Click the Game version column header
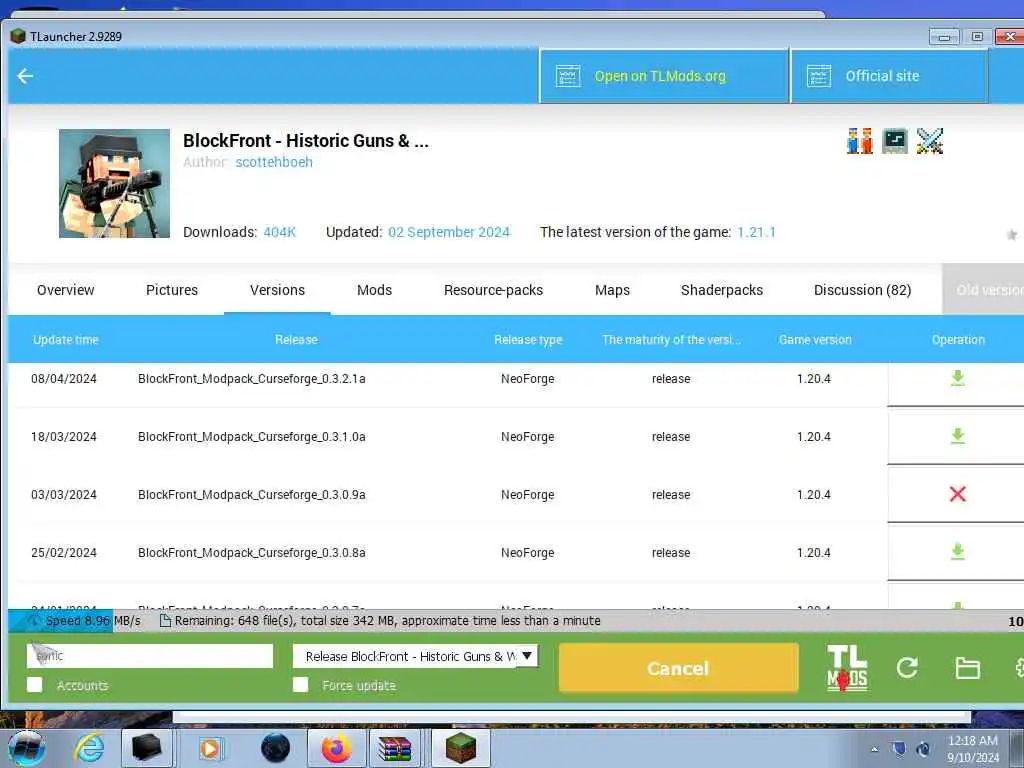1024x768 pixels. (815, 340)
